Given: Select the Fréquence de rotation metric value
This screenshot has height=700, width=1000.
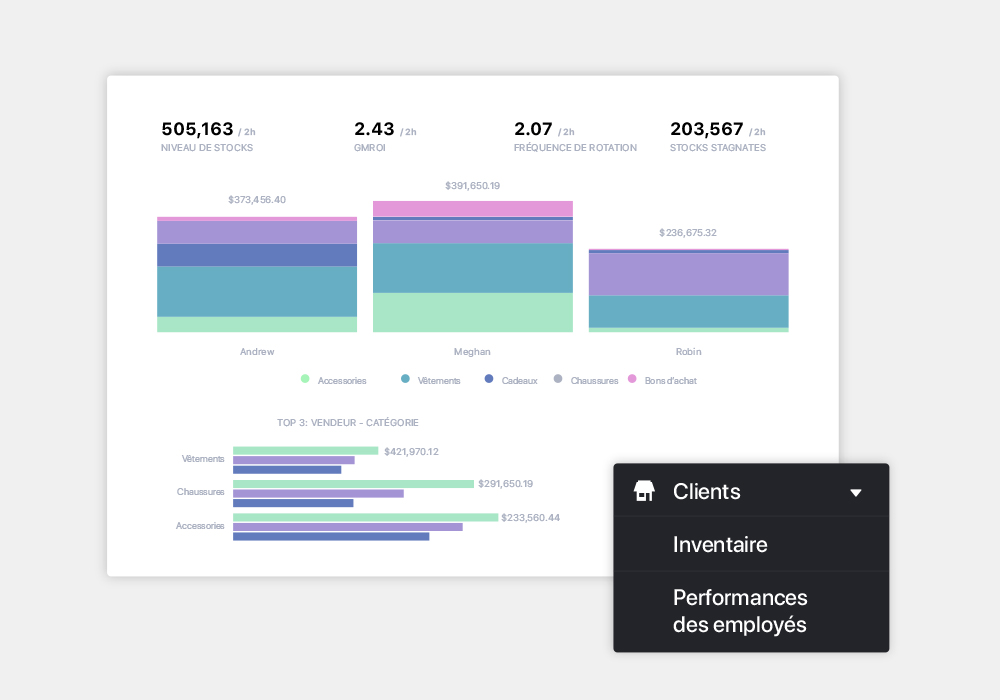Looking at the screenshot, I should [x=533, y=129].
